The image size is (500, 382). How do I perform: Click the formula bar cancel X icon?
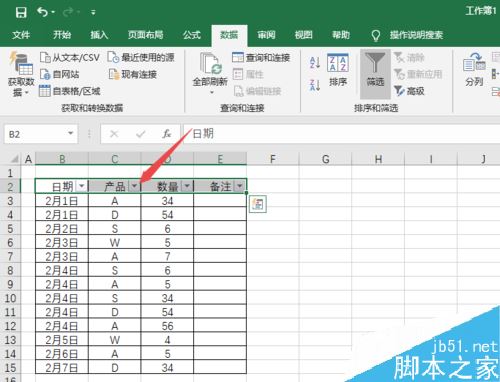(114, 134)
